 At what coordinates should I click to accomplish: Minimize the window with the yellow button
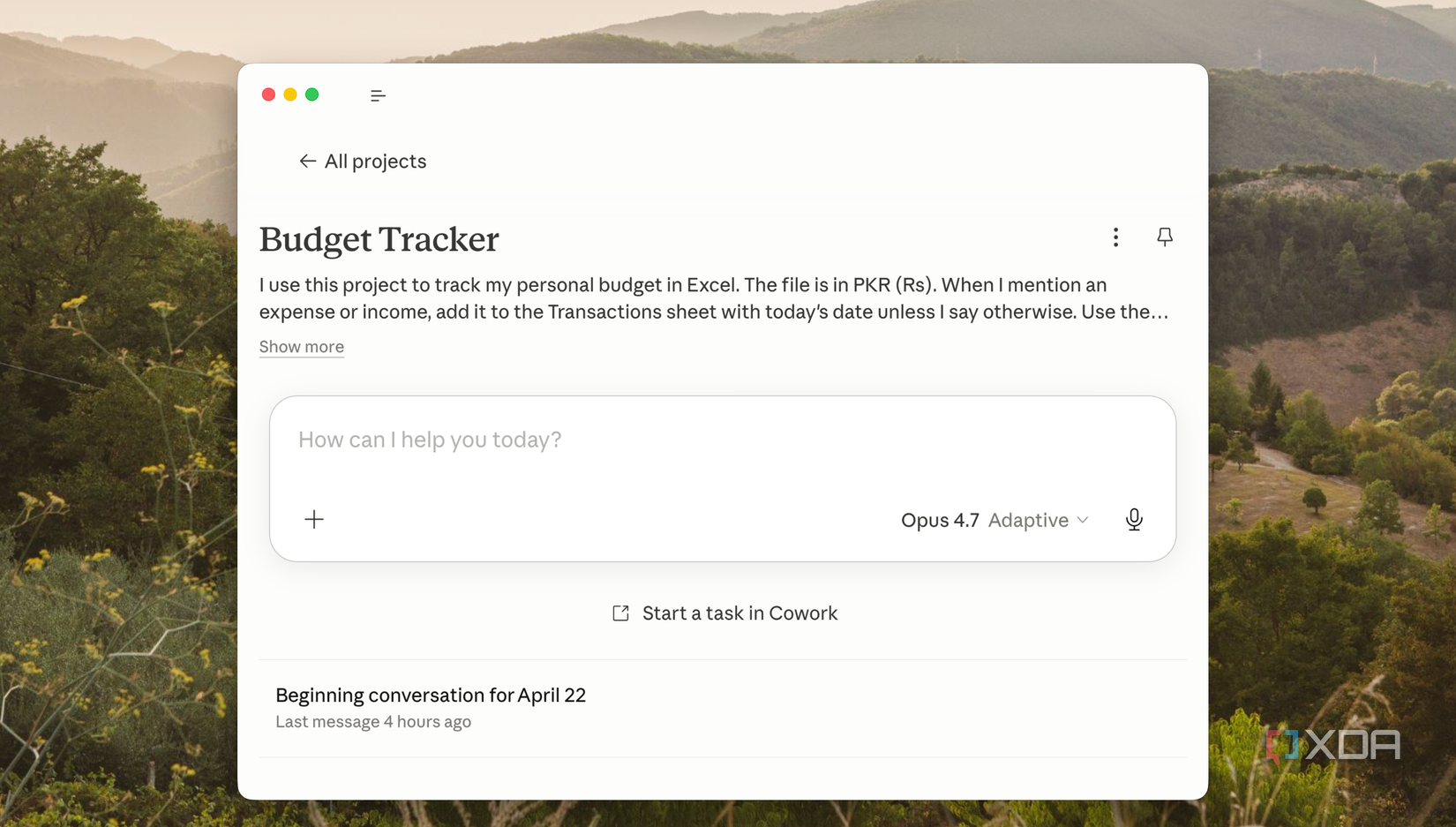point(290,94)
